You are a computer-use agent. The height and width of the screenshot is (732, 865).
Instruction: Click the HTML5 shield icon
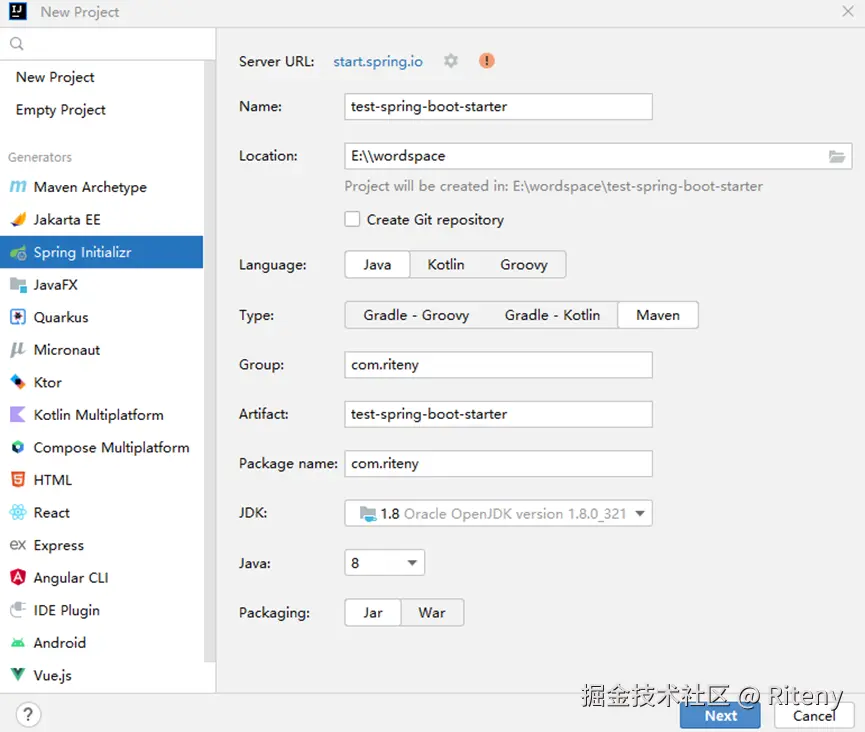point(18,480)
